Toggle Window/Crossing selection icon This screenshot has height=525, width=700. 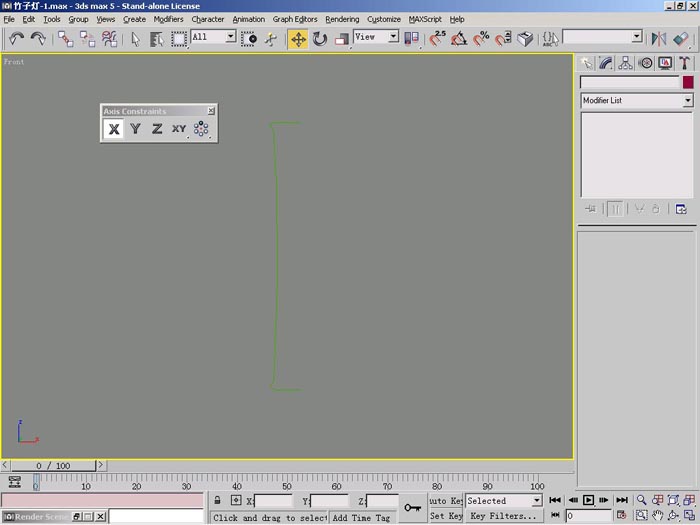click(x=249, y=39)
